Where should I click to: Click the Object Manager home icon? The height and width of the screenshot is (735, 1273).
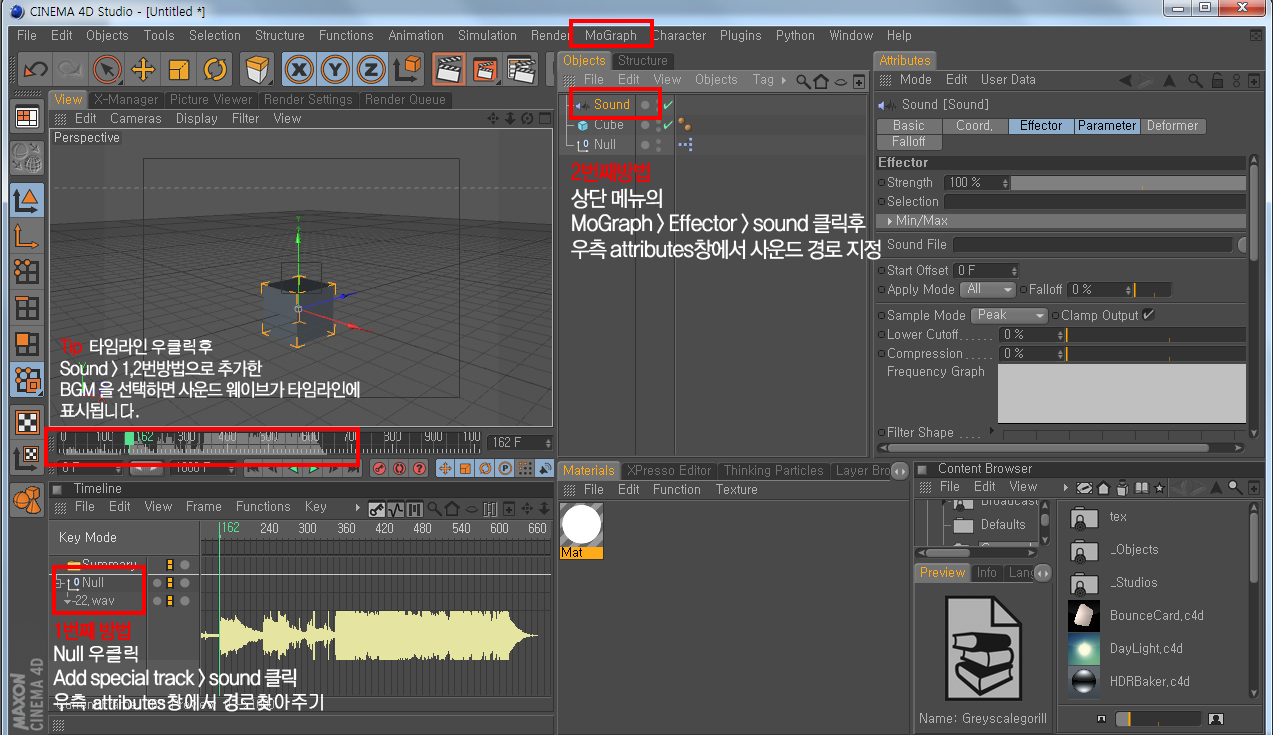(x=821, y=81)
